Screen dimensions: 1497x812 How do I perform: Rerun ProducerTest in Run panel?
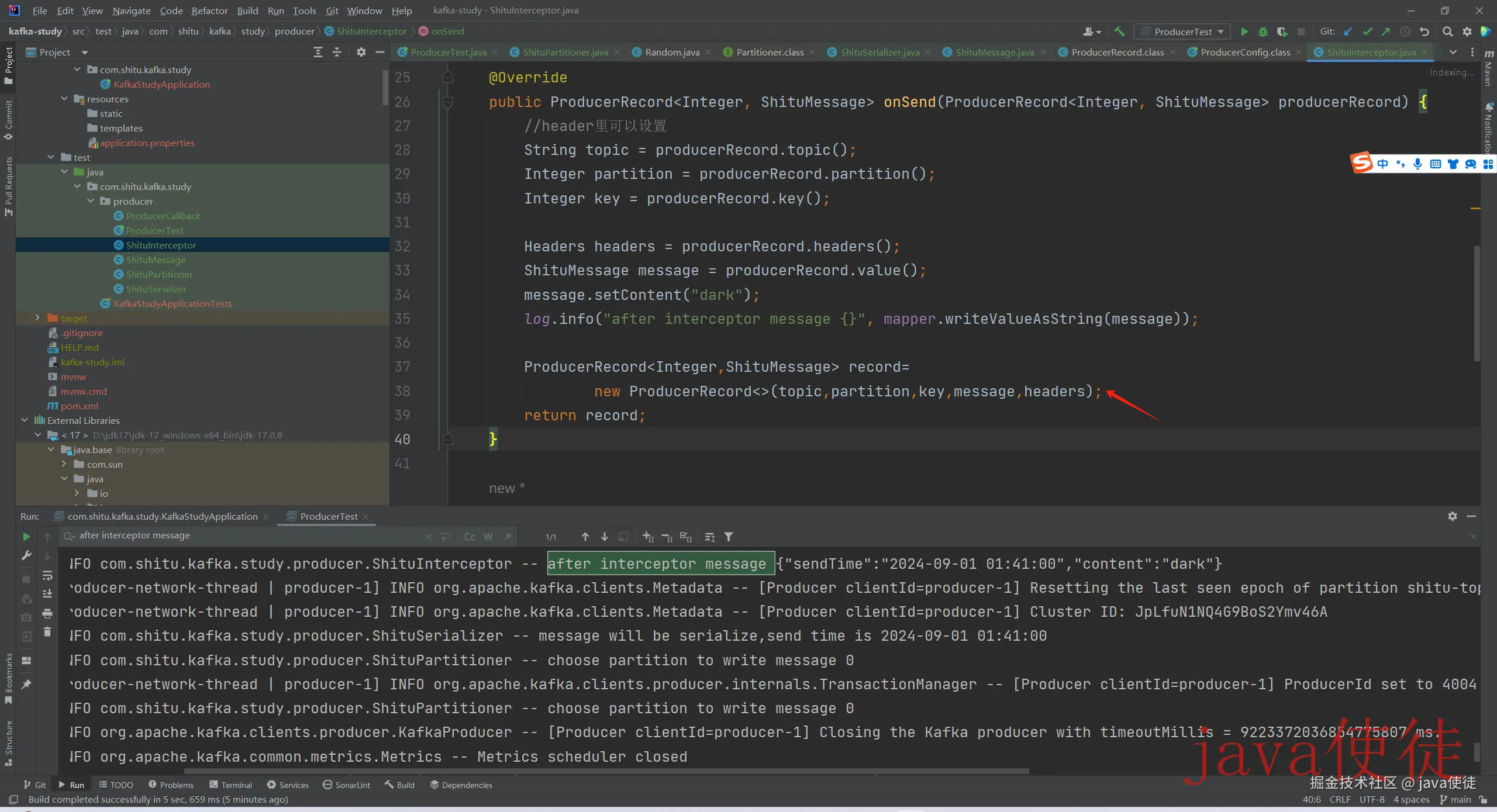[26, 537]
